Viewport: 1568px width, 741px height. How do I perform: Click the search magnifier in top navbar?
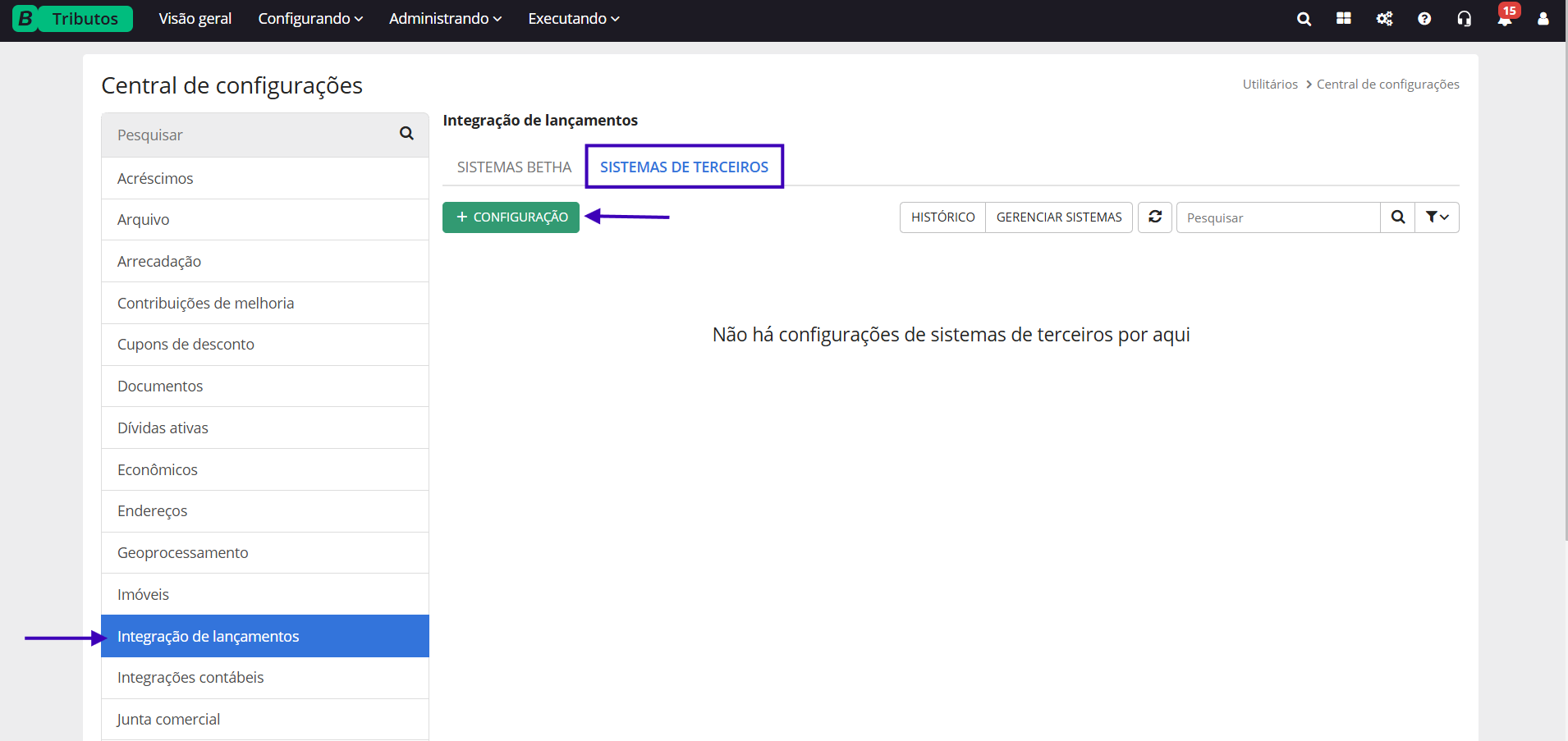(1304, 19)
